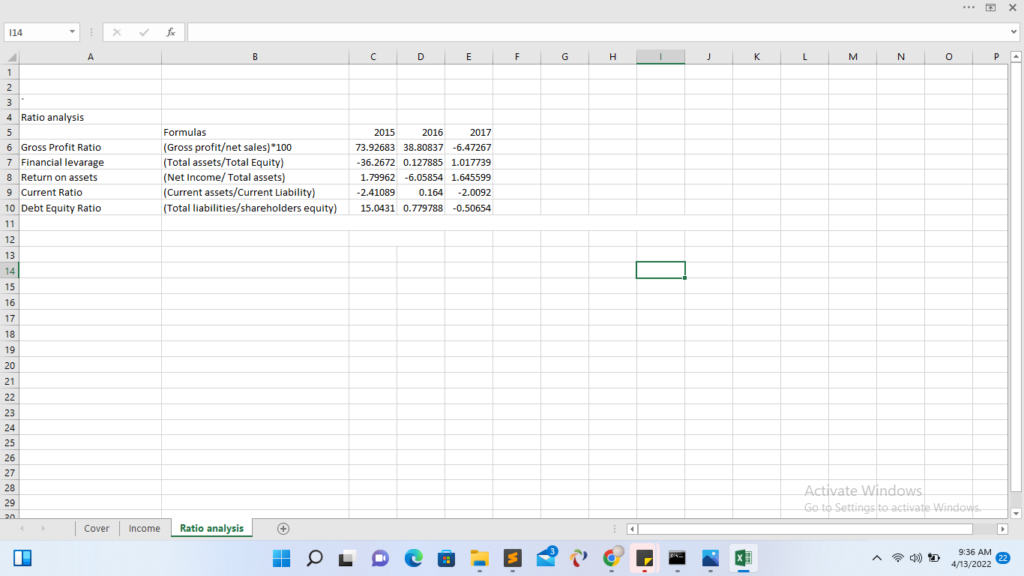Open Google Chrome from the taskbar
1024x576 pixels.
click(x=611, y=558)
